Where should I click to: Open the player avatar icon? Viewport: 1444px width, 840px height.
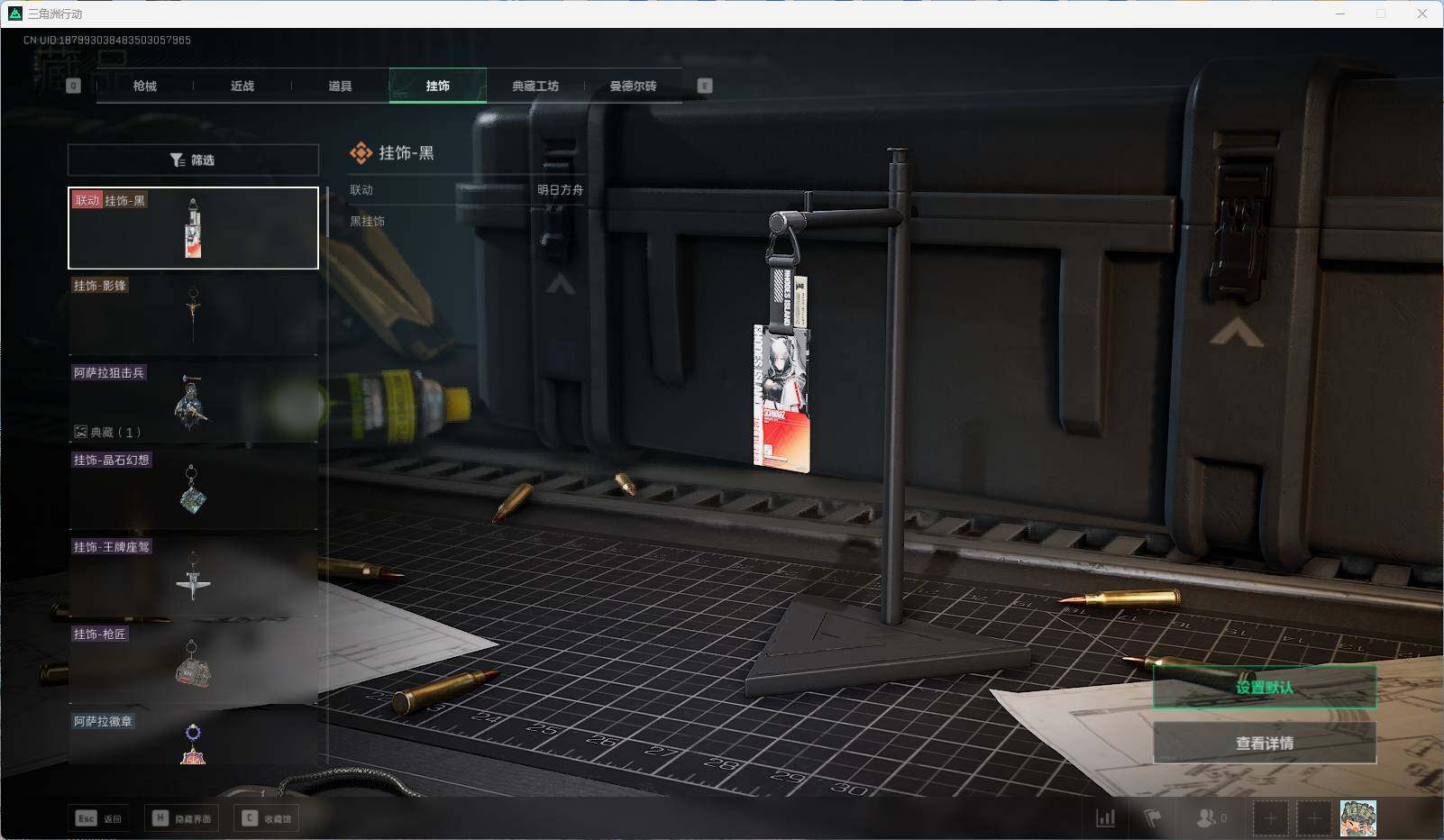coord(1358,818)
